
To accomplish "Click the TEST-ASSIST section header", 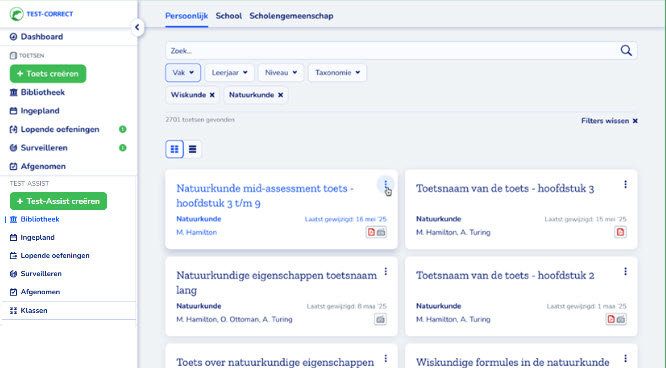I will 29,184.
